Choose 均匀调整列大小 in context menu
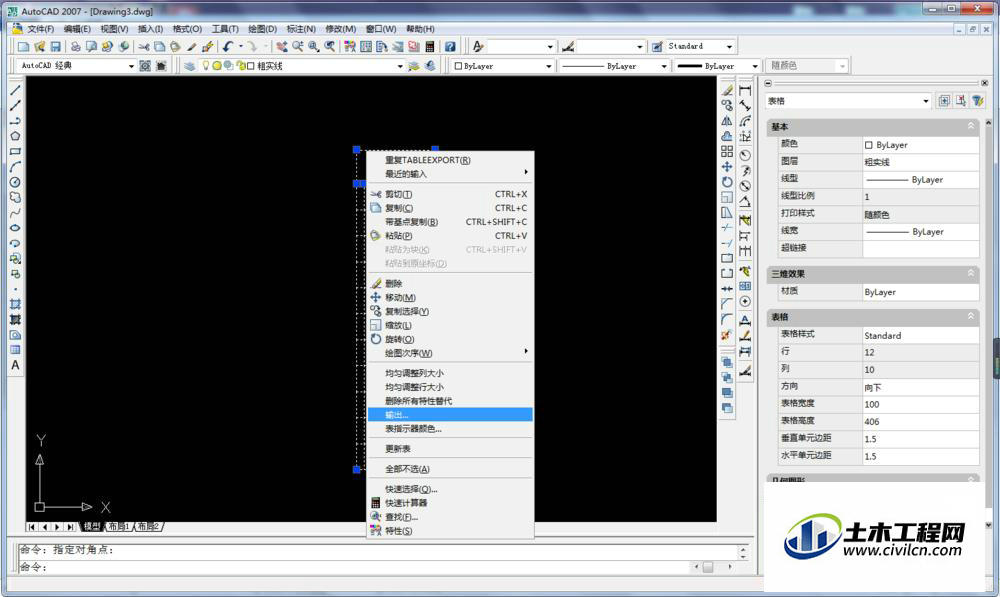 (x=450, y=373)
